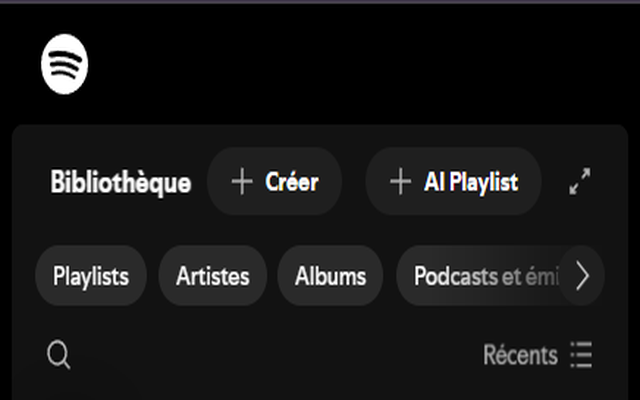The height and width of the screenshot is (400, 640).
Task: Click the plus icon in the Créer button
Action: pyautogui.click(x=242, y=181)
